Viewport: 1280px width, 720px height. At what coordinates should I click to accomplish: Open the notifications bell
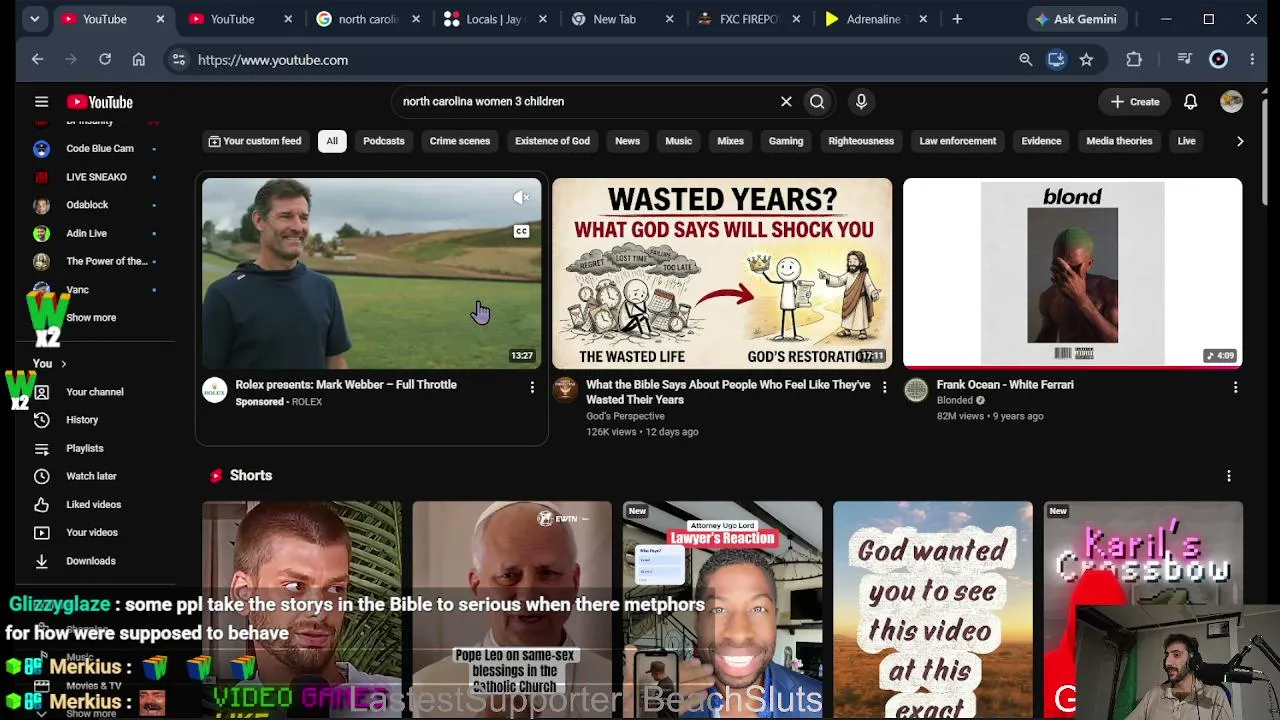[x=1190, y=101]
